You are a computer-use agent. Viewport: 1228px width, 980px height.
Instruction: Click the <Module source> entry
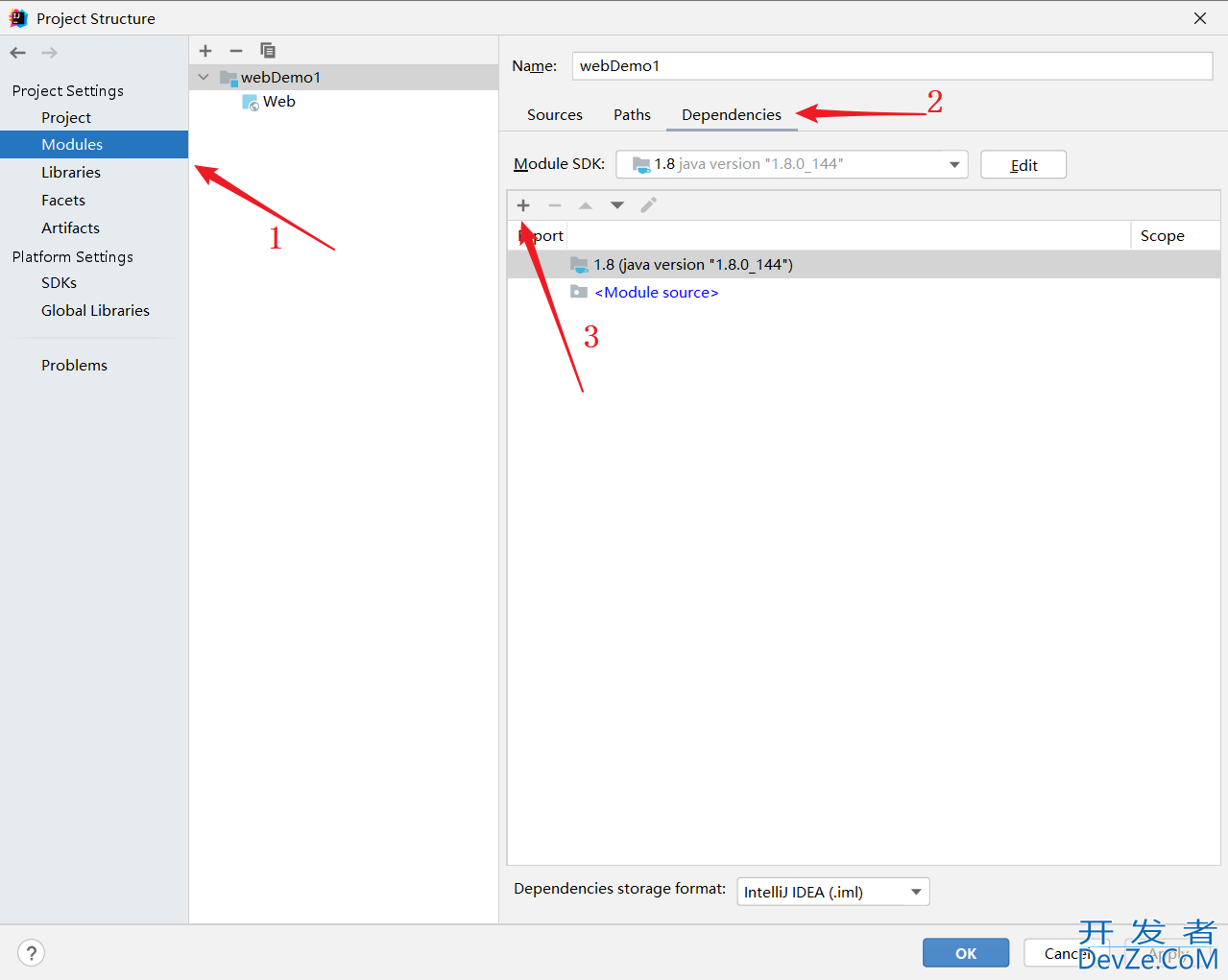[x=657, y=292]
